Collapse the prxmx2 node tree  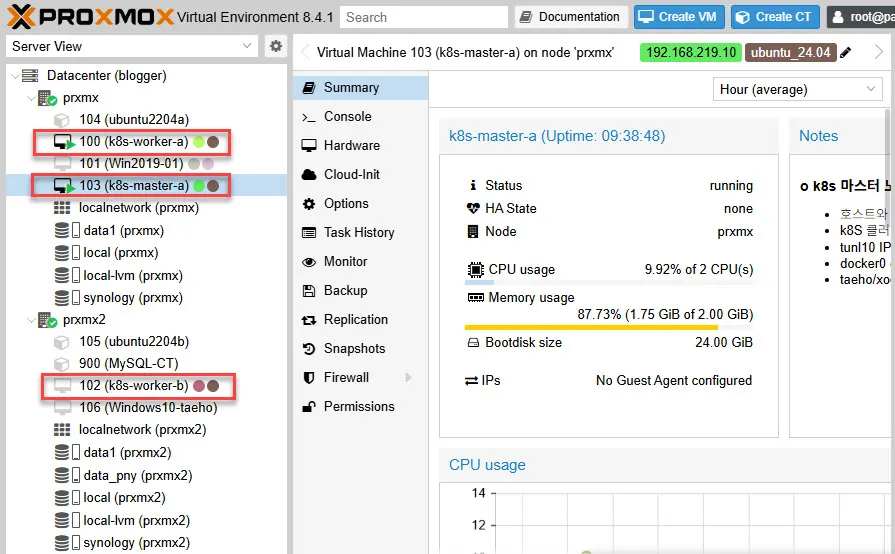(29, 320)
